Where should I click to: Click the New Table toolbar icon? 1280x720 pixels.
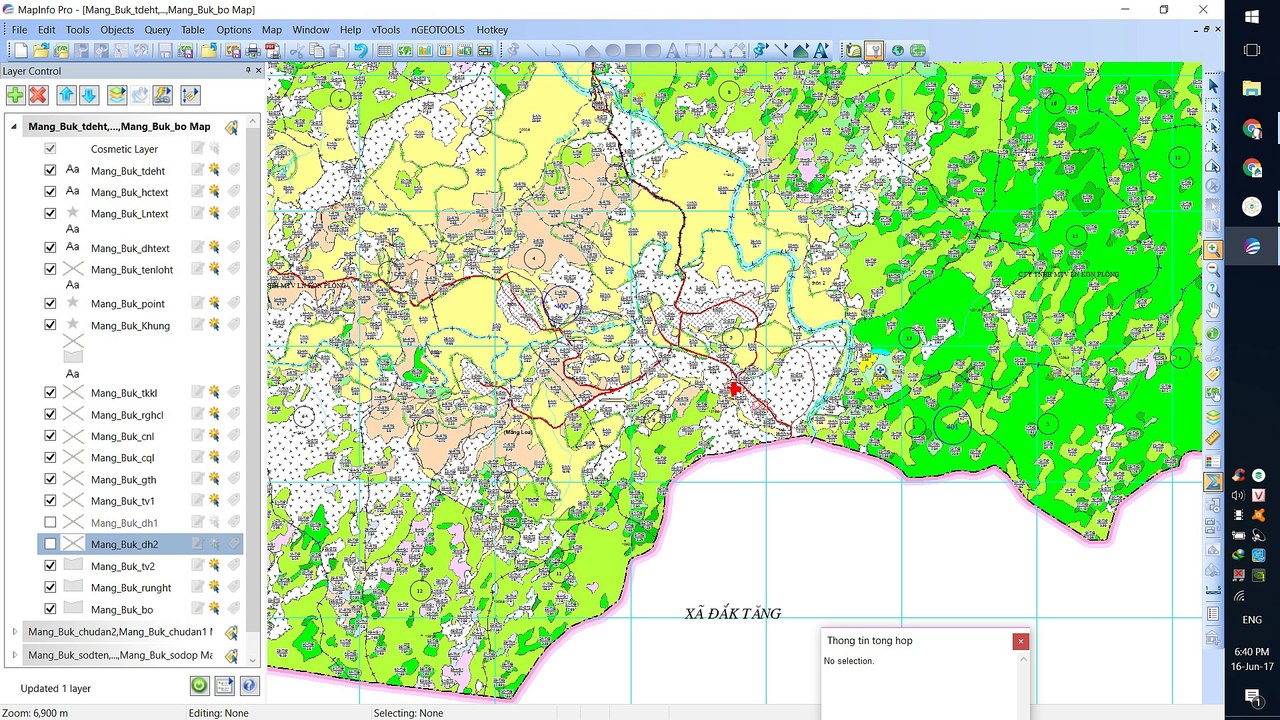21,50
